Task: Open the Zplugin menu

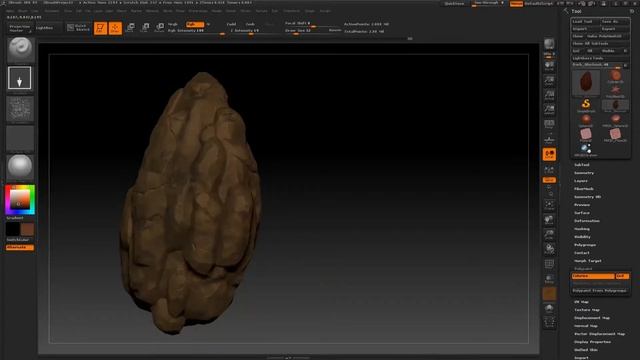Action: [x=310, y=11]
